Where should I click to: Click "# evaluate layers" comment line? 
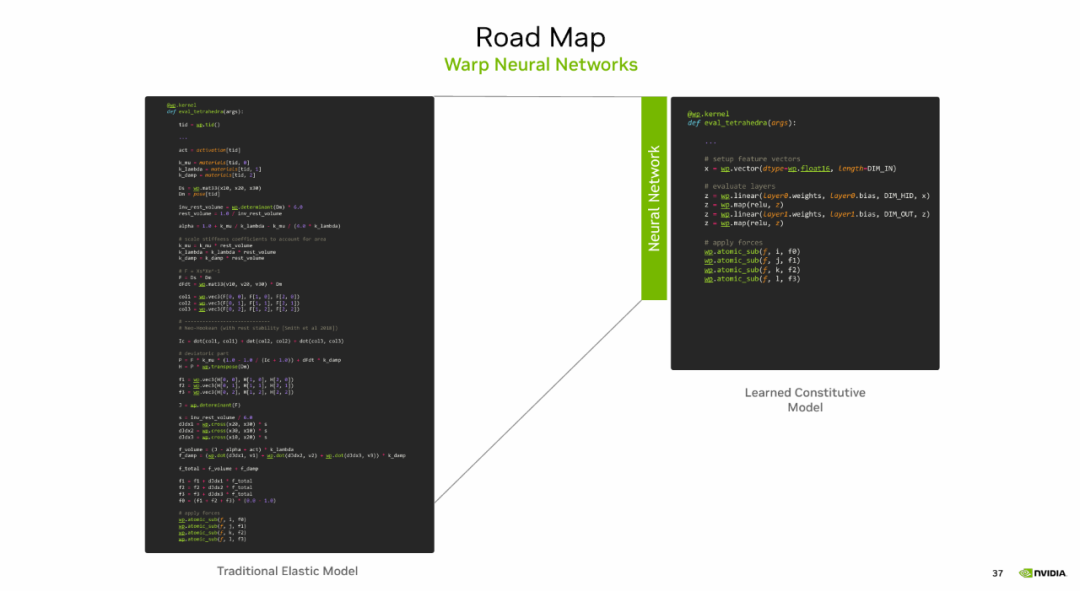[x=739, y=187]
